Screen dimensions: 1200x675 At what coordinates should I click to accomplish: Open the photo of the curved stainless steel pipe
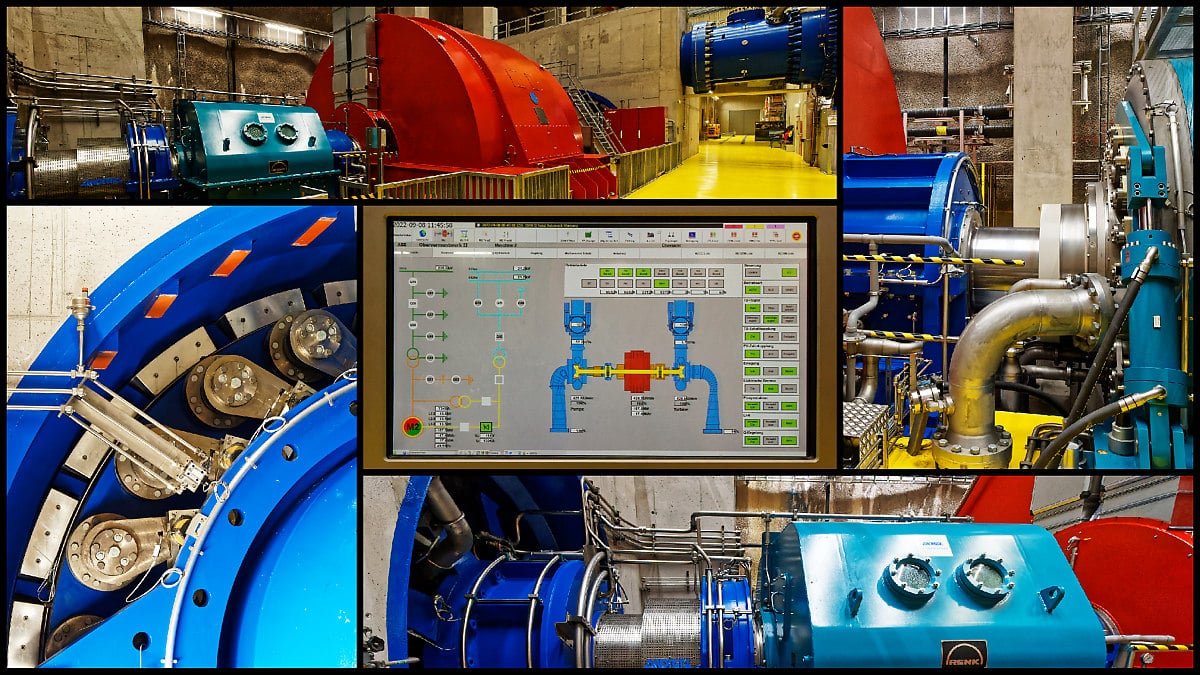[x=1018, y=238]
